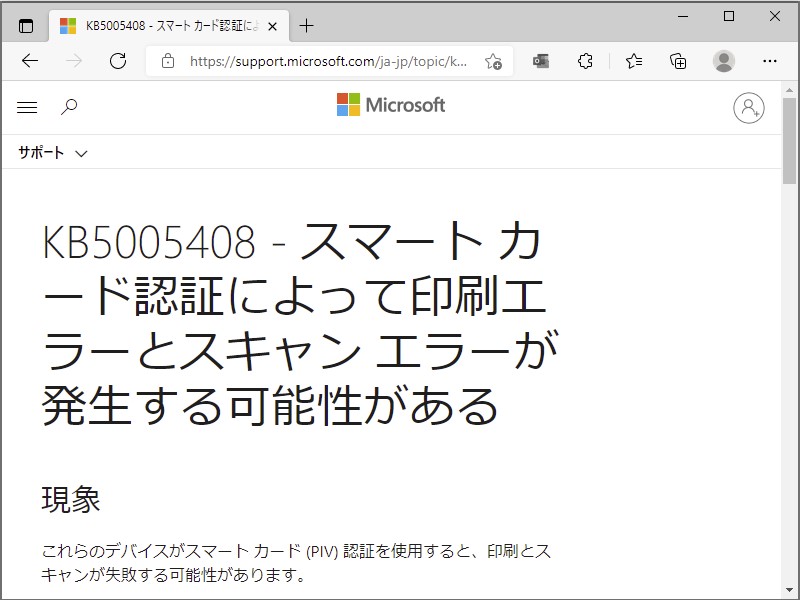Open the Favorites list
The image size is (800, 600).
[x=633, y=61]
